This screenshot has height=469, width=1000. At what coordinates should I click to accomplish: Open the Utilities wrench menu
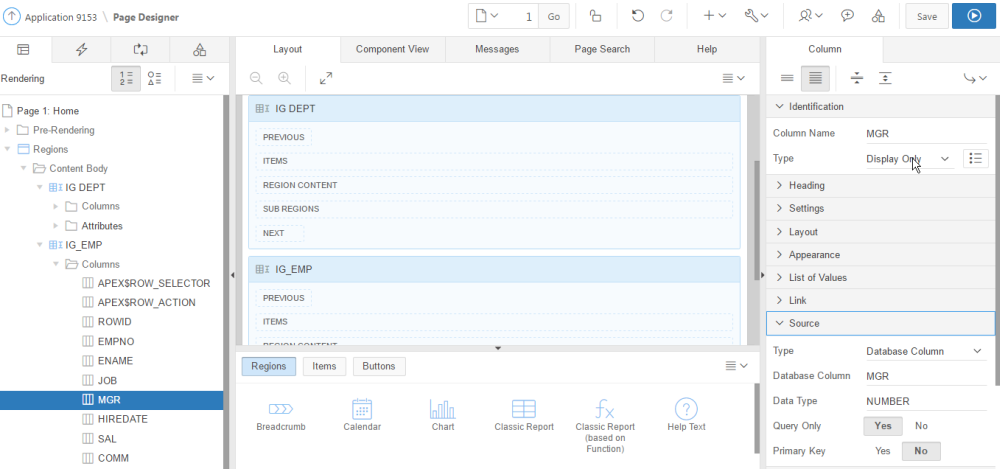[756, 17]
